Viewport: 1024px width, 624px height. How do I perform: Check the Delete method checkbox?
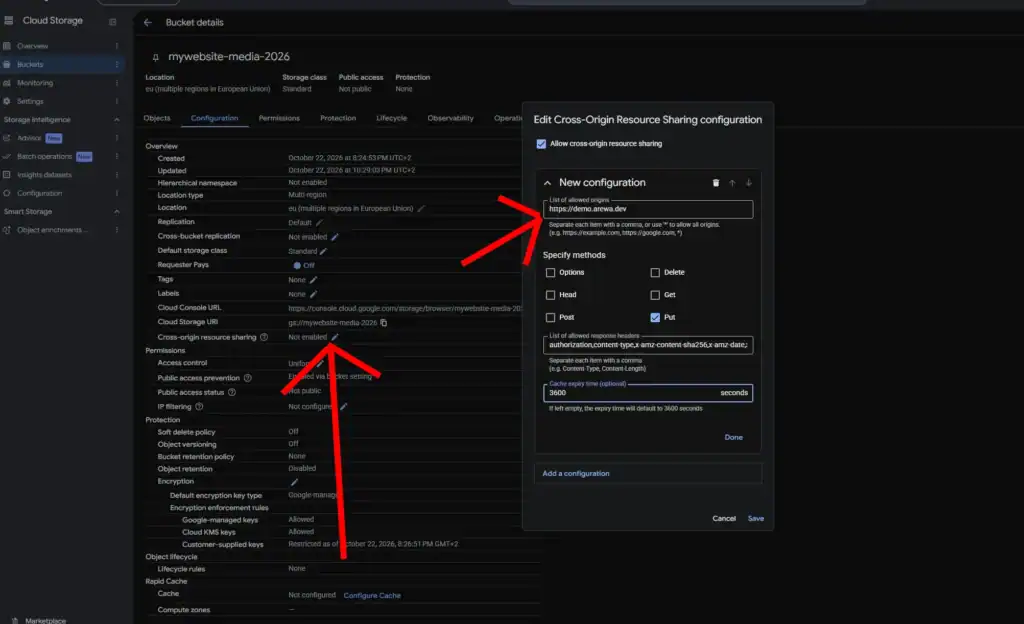pos(655,273)
